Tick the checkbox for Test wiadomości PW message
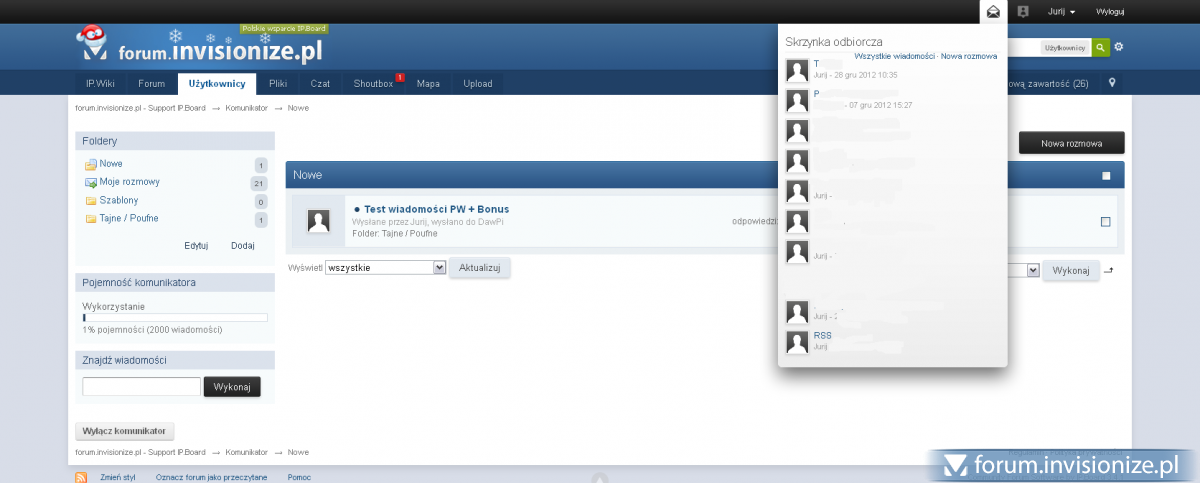This screenshot has height=483, width=1200. 1105,222
